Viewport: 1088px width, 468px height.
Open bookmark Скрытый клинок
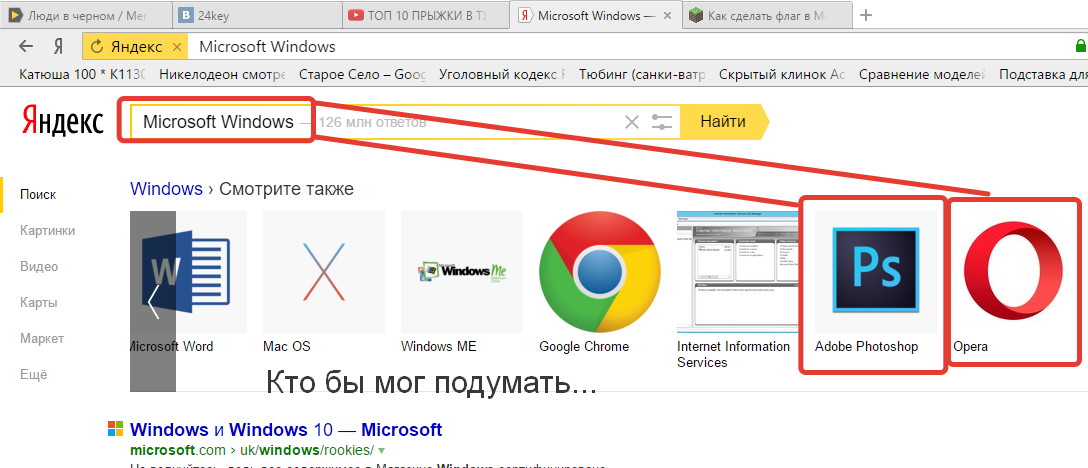(782, 74)
